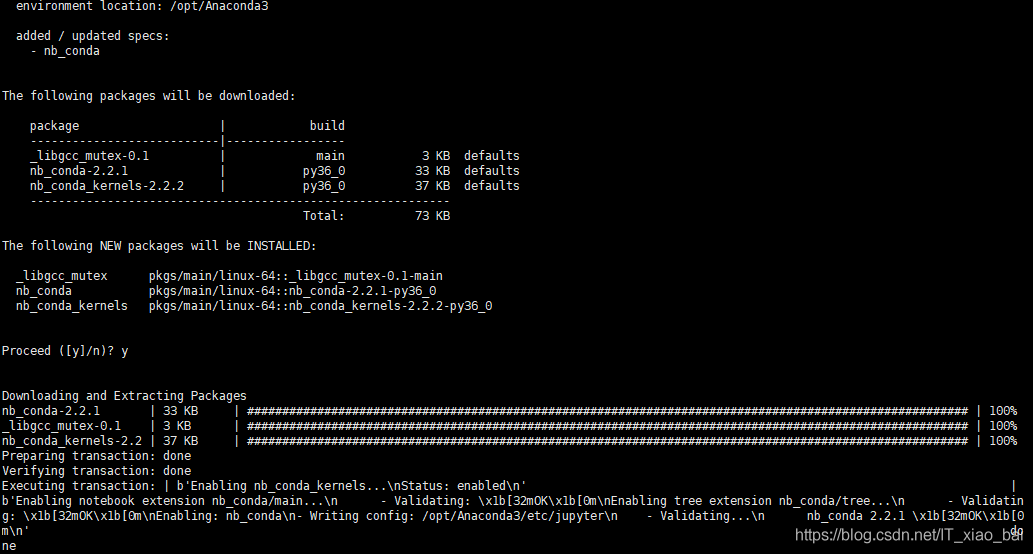Click the 'Proceed ([y]/n)? y' prompt line
This screenshot has width=1033, height=554.
[65, 351]
